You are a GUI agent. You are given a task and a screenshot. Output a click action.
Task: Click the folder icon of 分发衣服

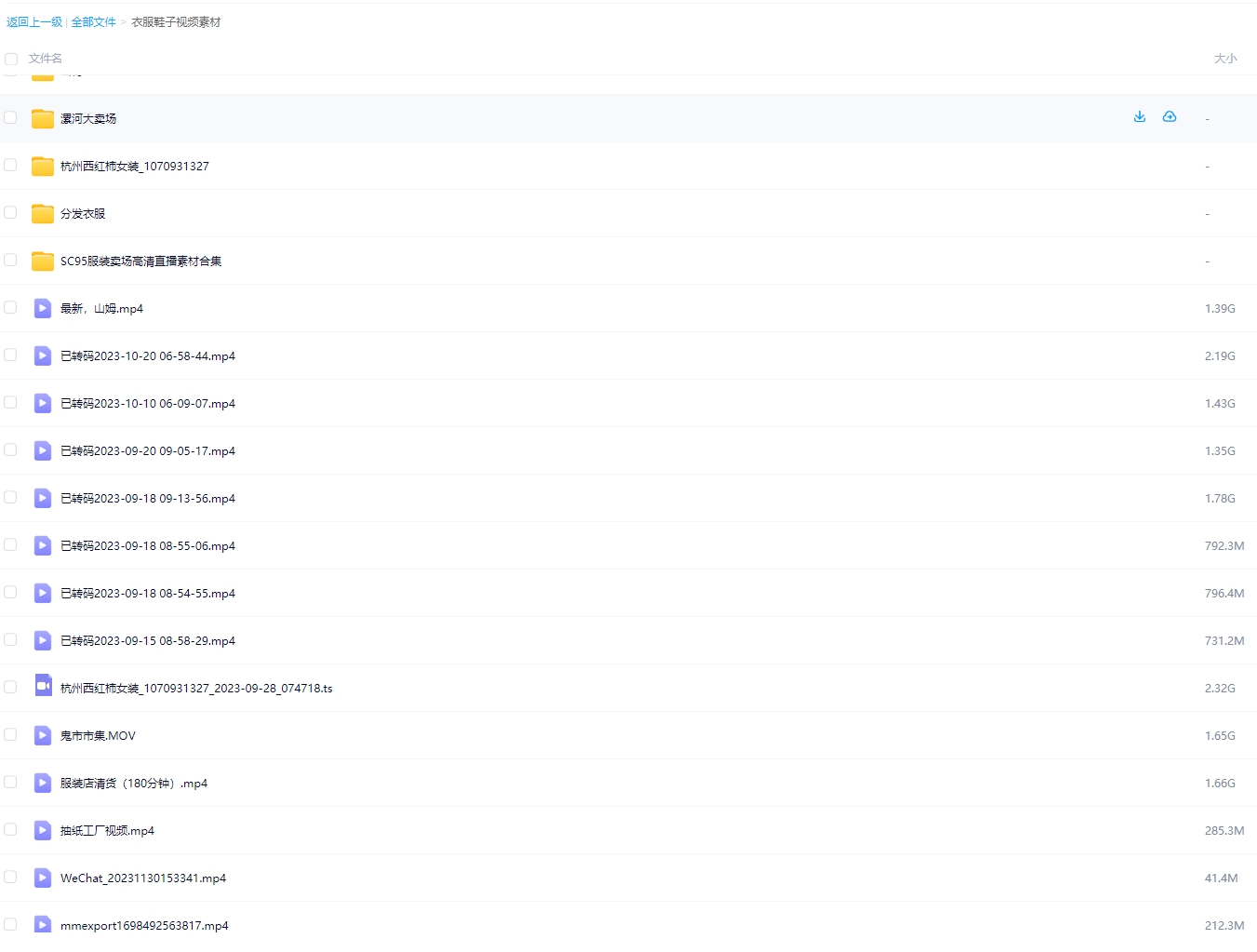[42, 214]
